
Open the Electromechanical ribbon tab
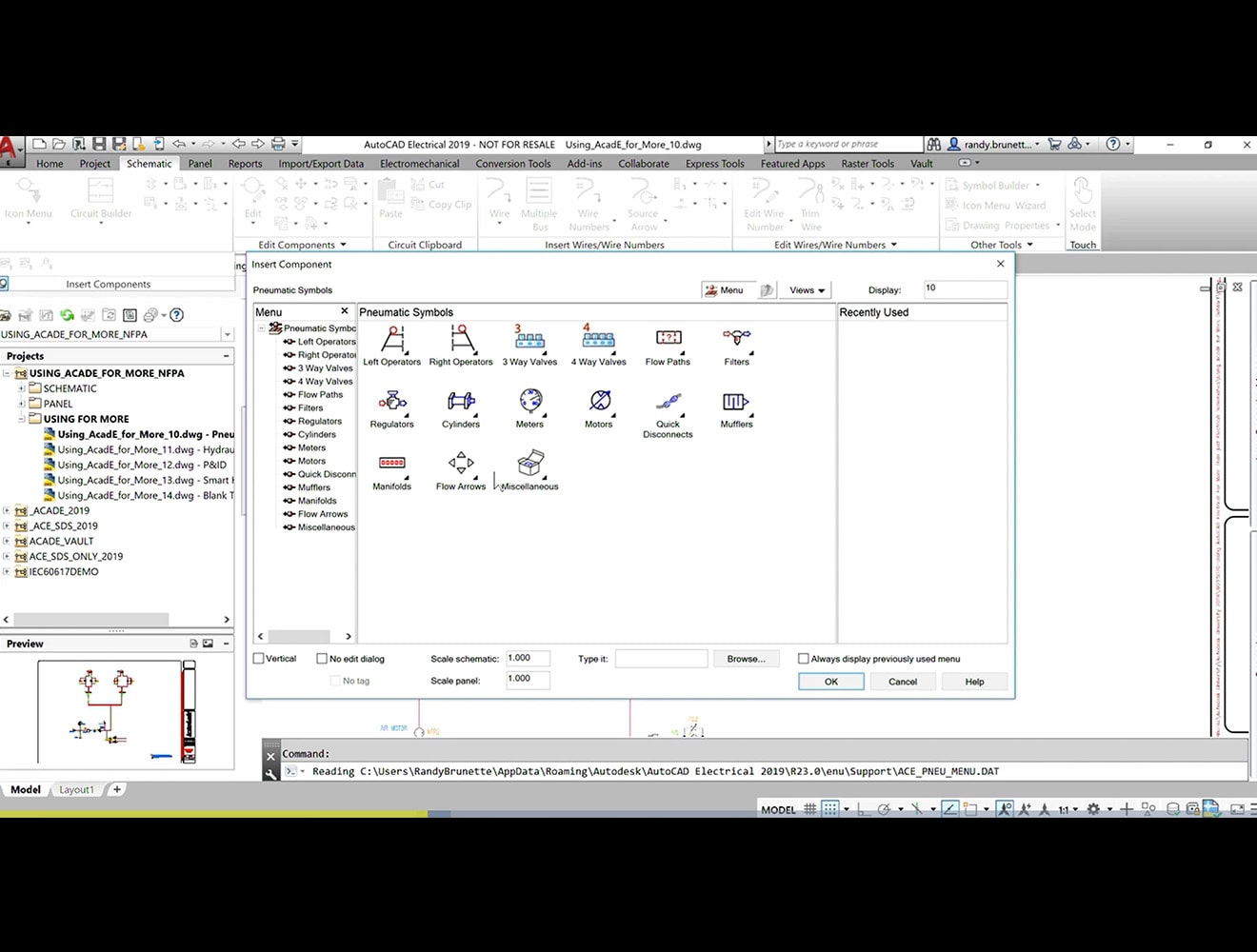pos(419,163)
